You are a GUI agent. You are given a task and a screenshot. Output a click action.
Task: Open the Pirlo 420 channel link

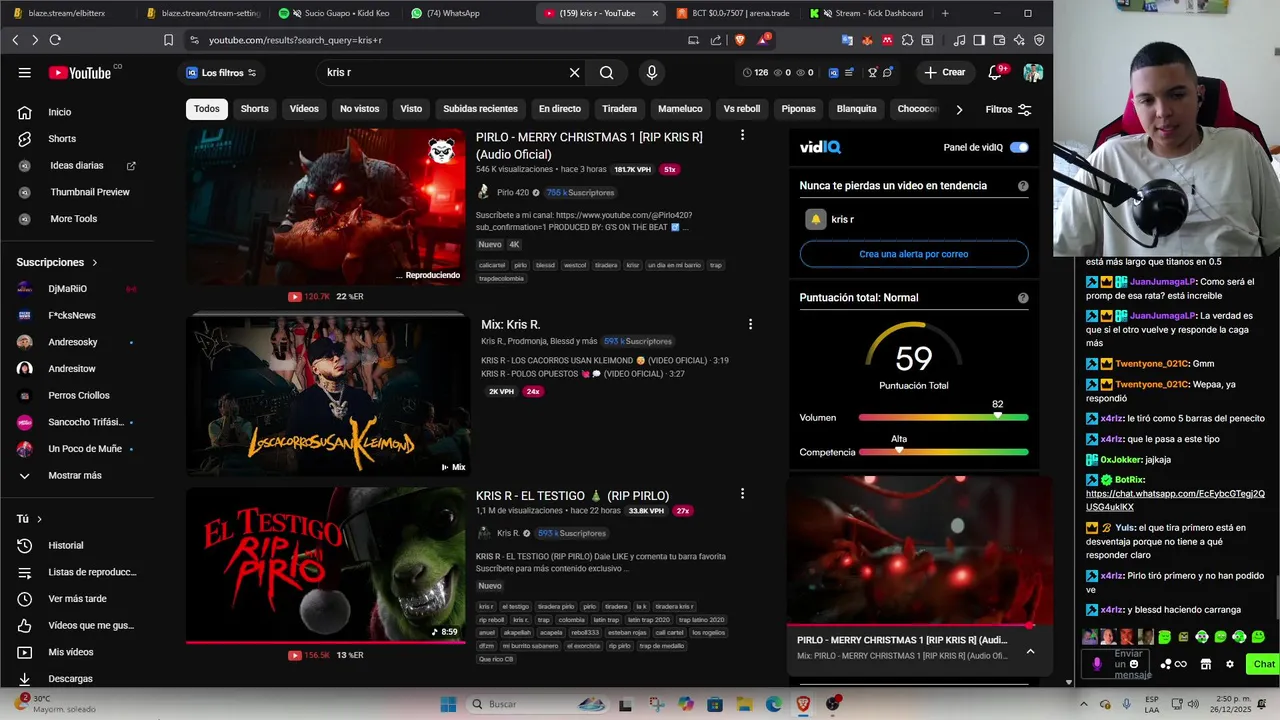tap(512, 192)
